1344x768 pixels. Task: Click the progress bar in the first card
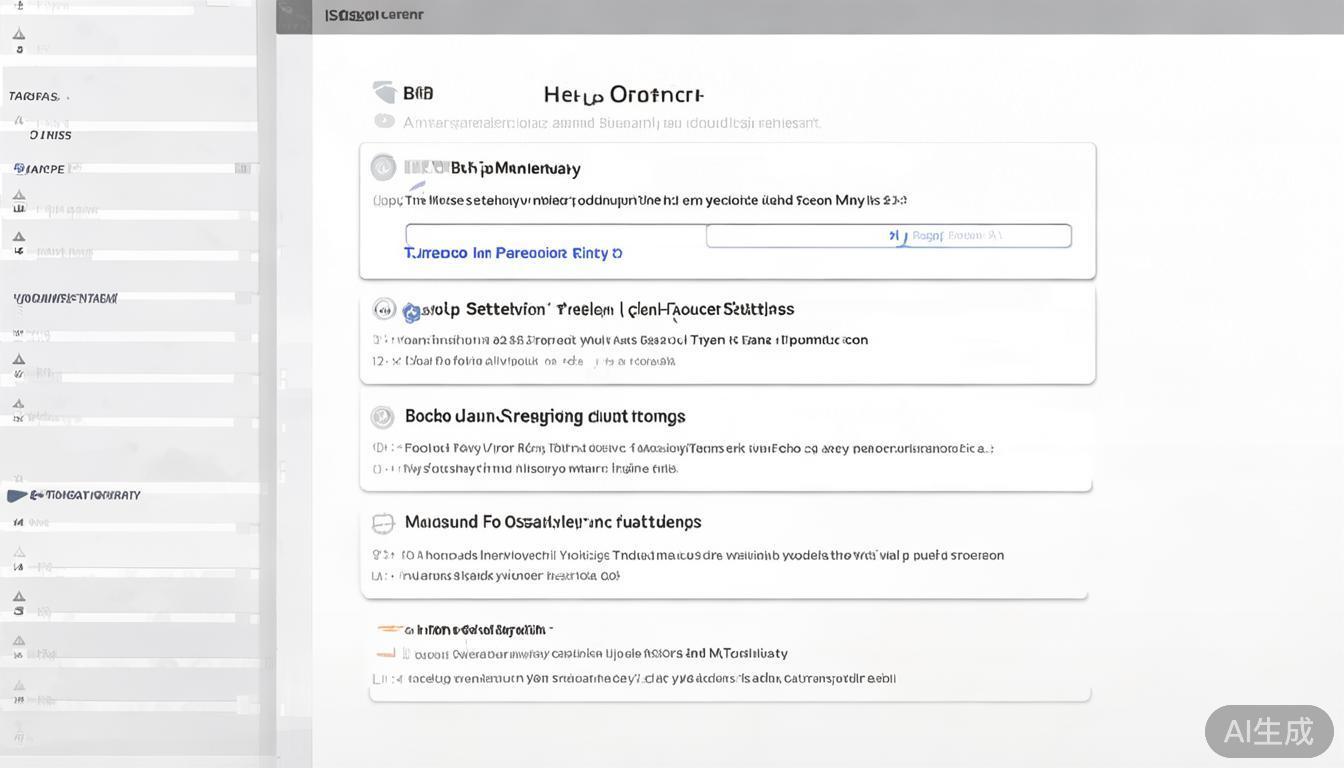tap(555, 234)
